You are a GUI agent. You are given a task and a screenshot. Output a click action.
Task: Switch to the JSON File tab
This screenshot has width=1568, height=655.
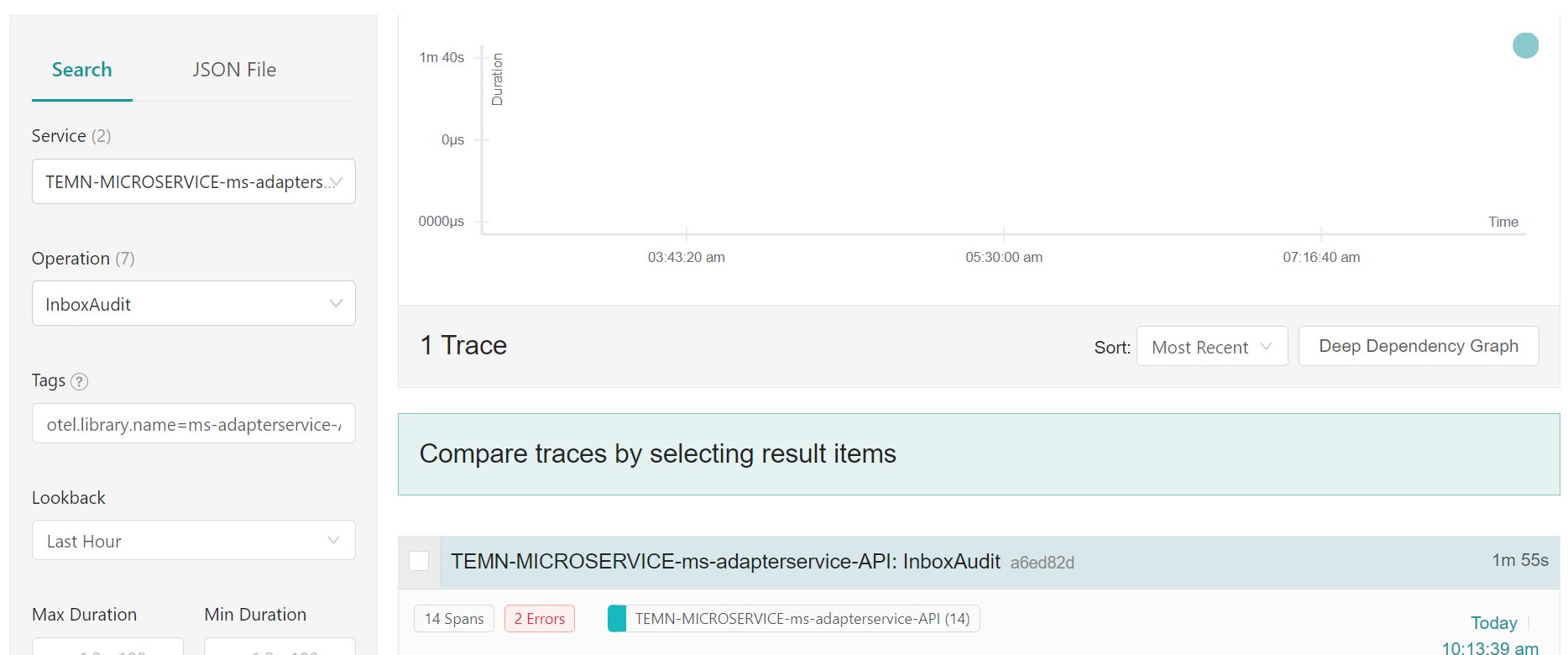pyautogui.click(x=234, y=70)
